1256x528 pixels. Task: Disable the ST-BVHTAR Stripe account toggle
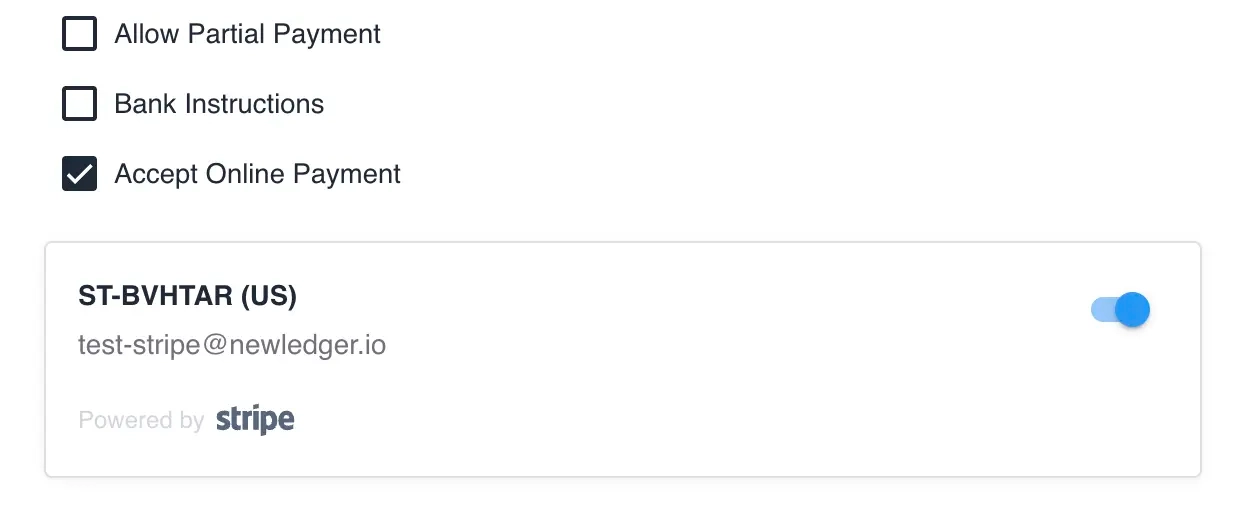1120,310
